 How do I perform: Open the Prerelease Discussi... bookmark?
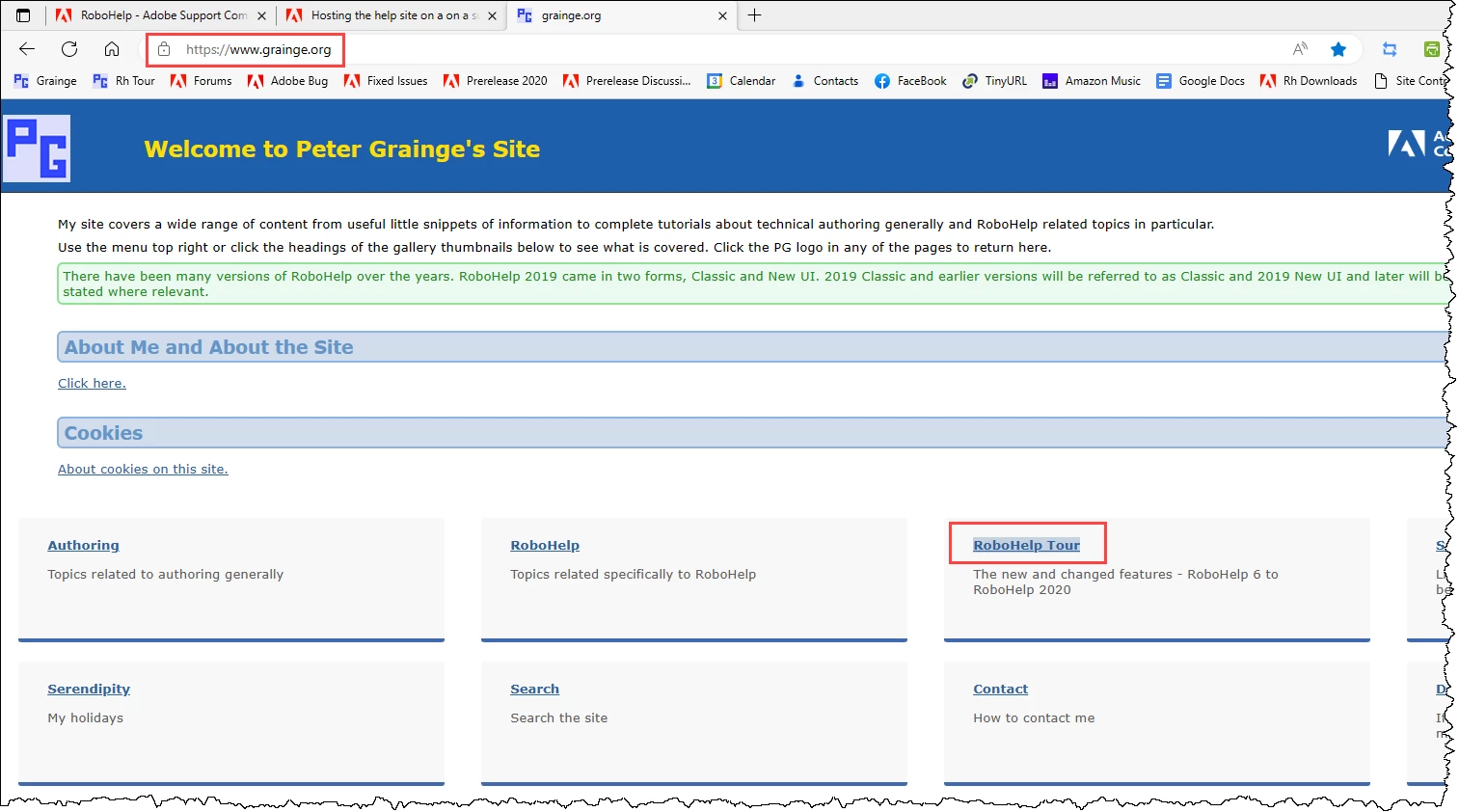[627, 81]
